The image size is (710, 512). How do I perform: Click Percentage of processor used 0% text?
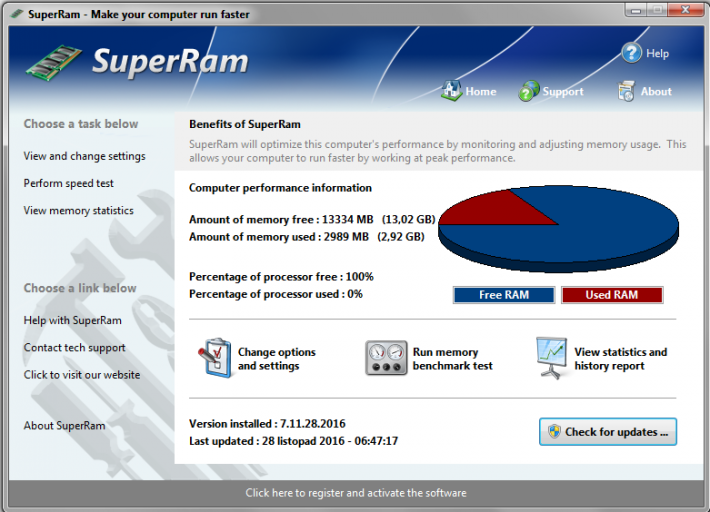click(276, 294)
